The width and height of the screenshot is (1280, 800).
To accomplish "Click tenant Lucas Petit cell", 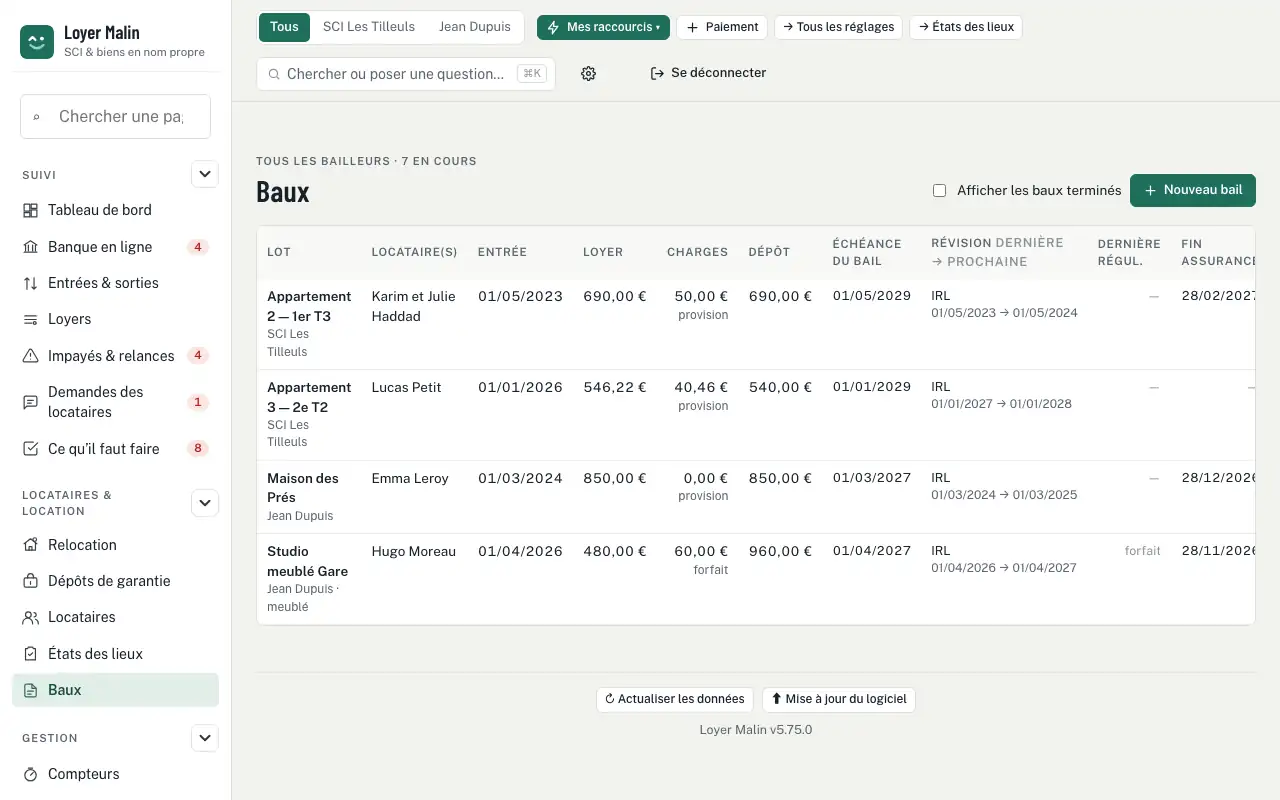I will 406,387.
